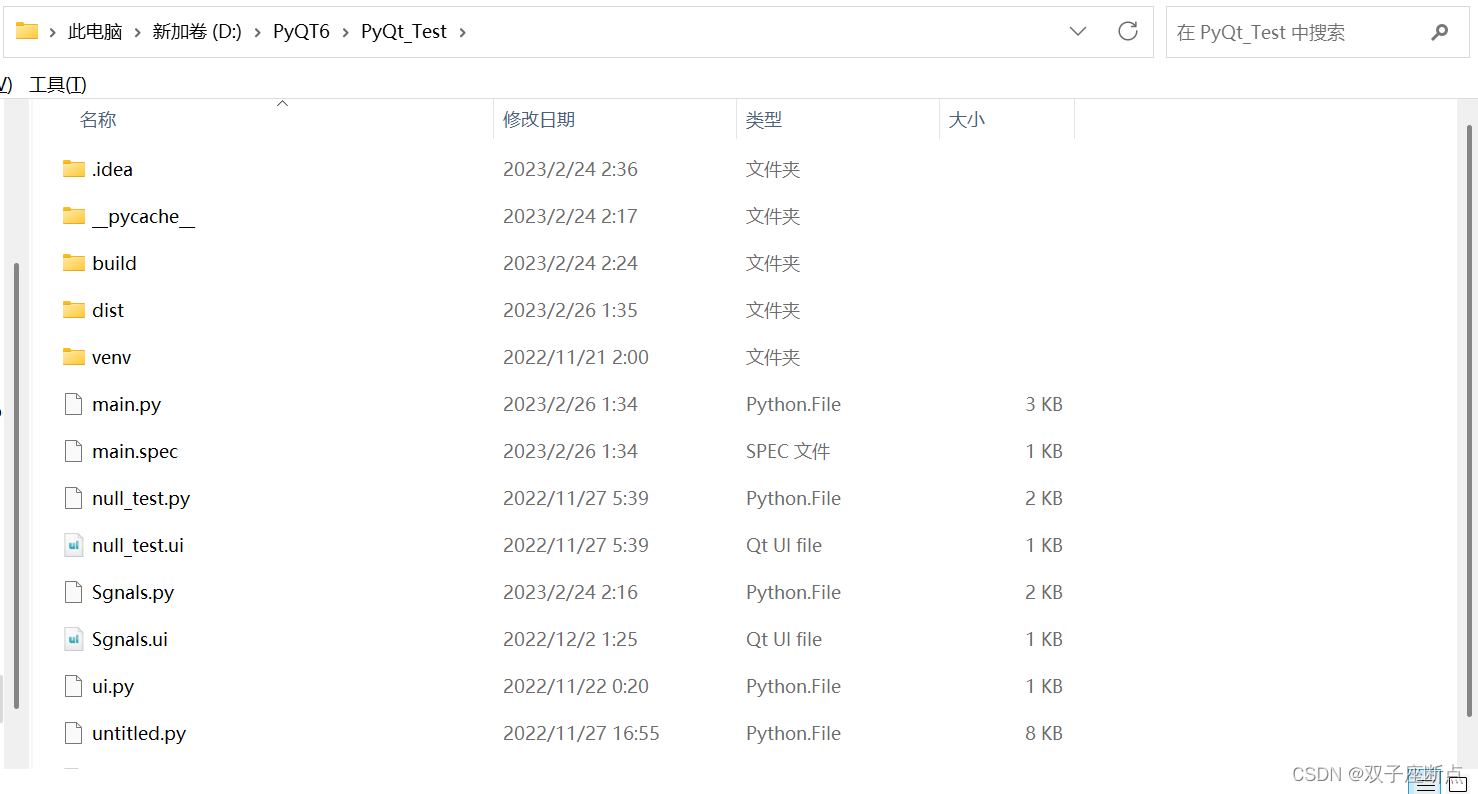Click the venv folder icon
This screenshot has height=794, width=1478.
[x=74, y=357]
